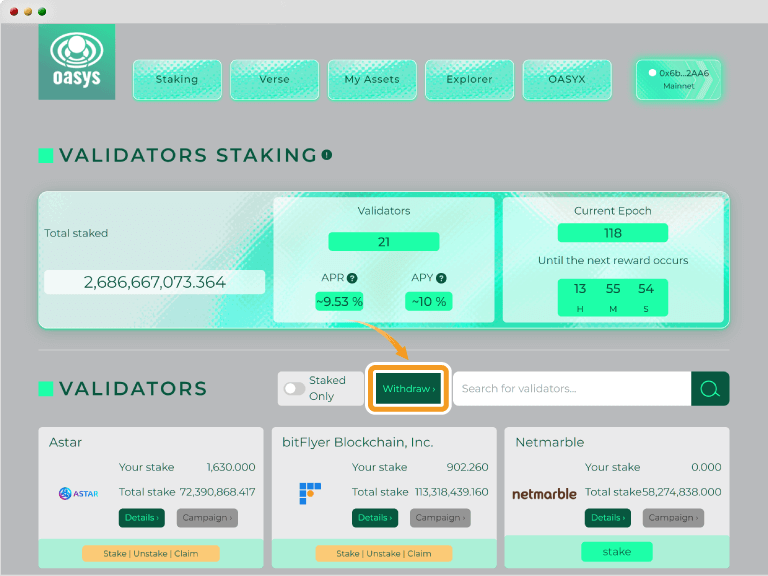
Task: Toggle the Staked Only switch
Action: [294, 388]
